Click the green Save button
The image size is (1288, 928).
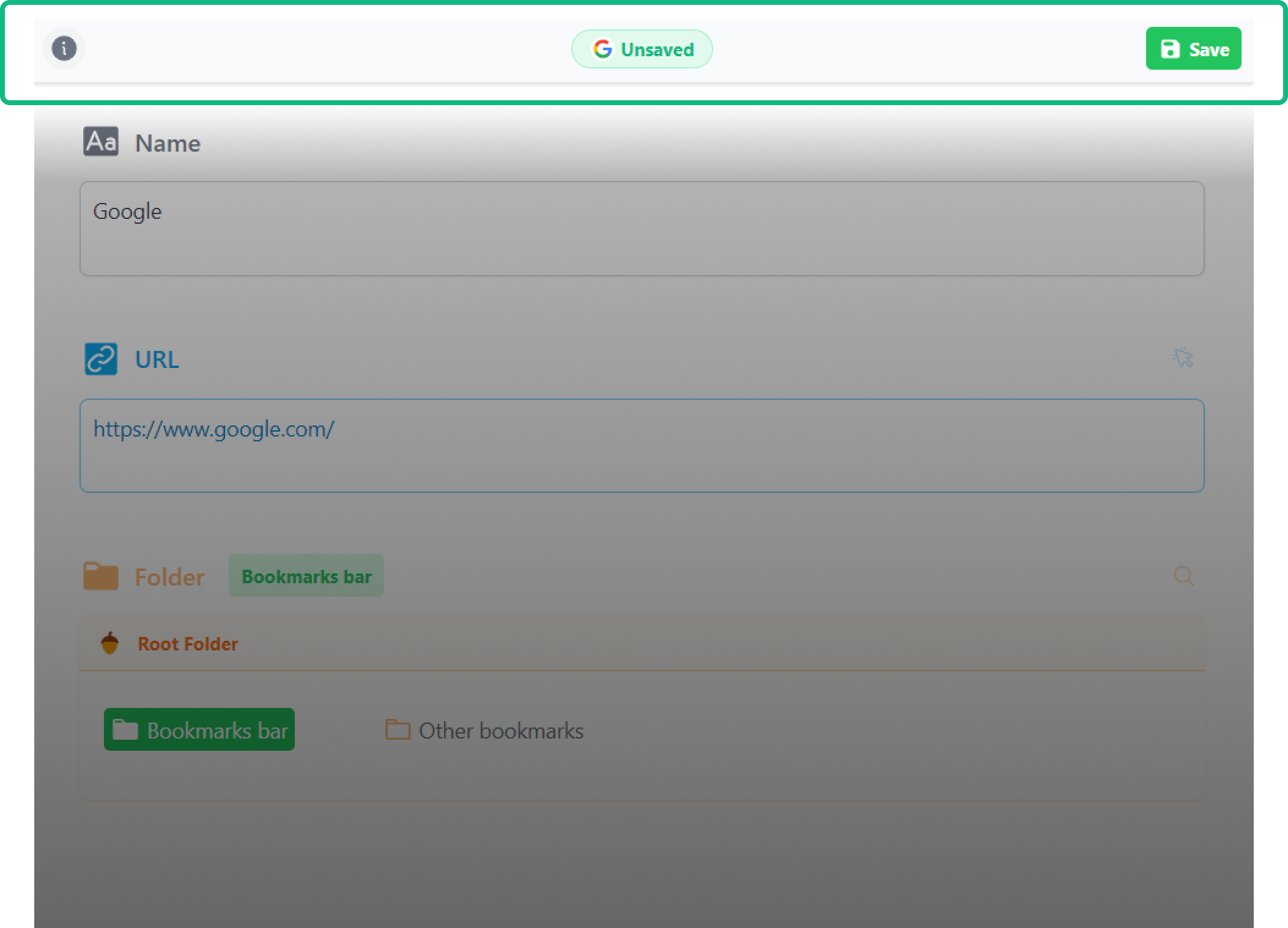coord(1193,48)
